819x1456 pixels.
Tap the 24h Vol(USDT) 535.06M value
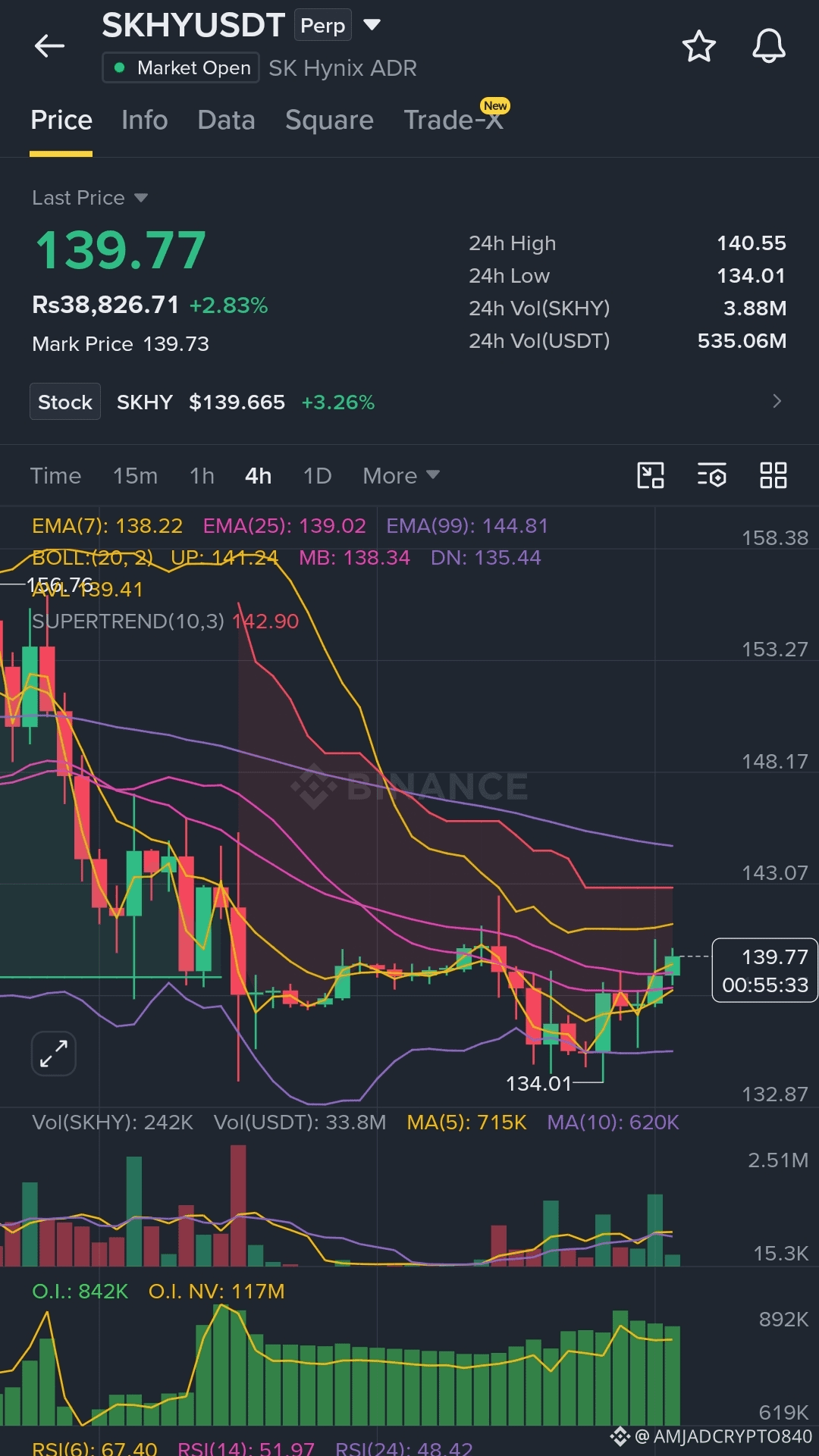tap(742, 341)
